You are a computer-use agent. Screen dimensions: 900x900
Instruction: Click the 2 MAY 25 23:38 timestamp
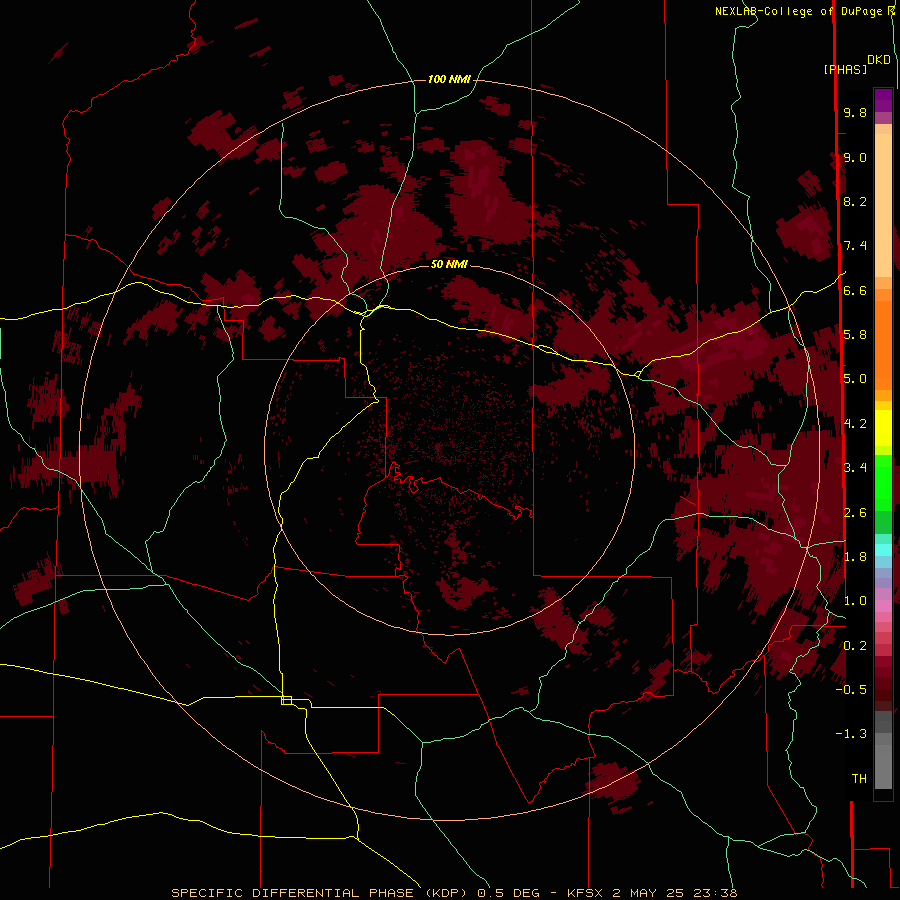pyautogui.click(x=674, y=893)
